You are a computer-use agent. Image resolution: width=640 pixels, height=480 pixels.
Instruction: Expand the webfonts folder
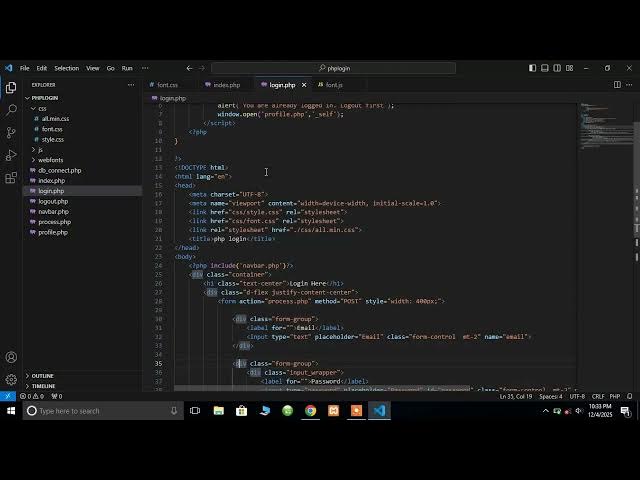click(82, 160)
